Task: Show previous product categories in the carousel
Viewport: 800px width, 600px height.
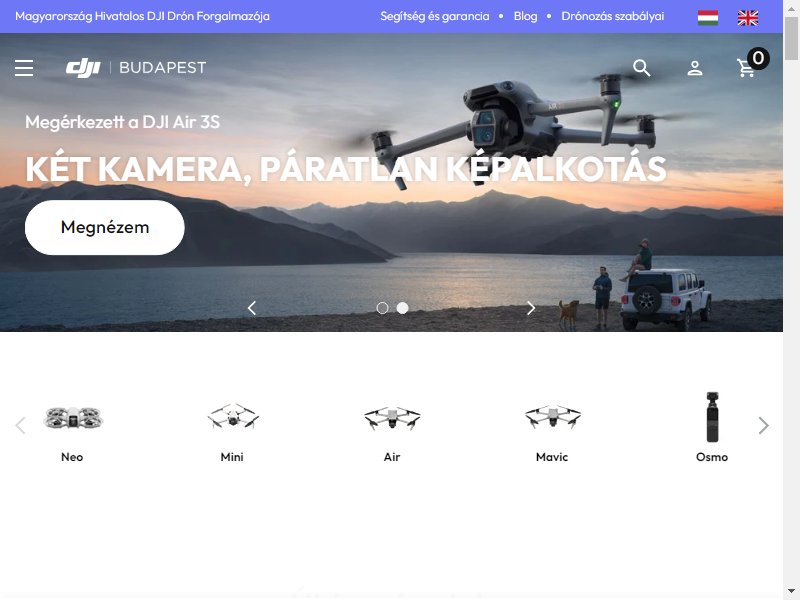Action: [20, 425]
